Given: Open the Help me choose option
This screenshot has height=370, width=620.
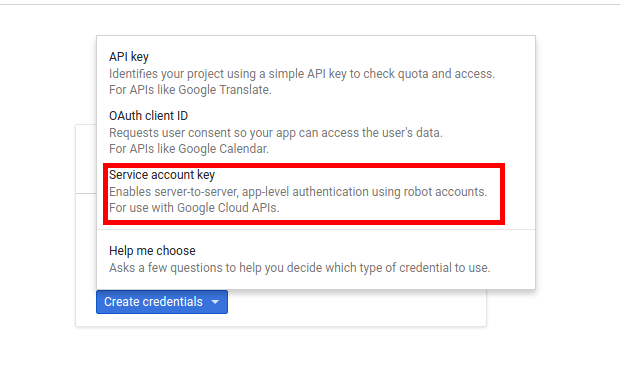Looking at the screenshot, I should tap(316, 259).
